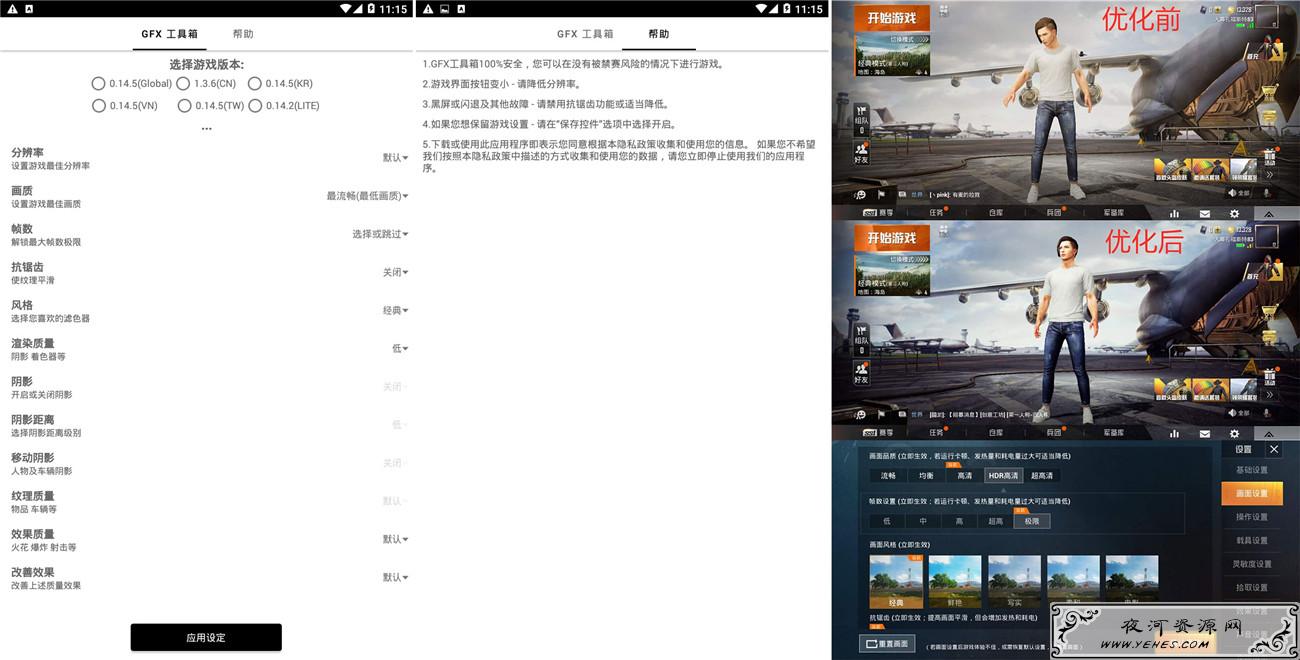Open 仓库 inventory in 优化后 bottom bar
Viewport: 1300px width, 660px height.
pyautogui.click(x=995, y=433)
